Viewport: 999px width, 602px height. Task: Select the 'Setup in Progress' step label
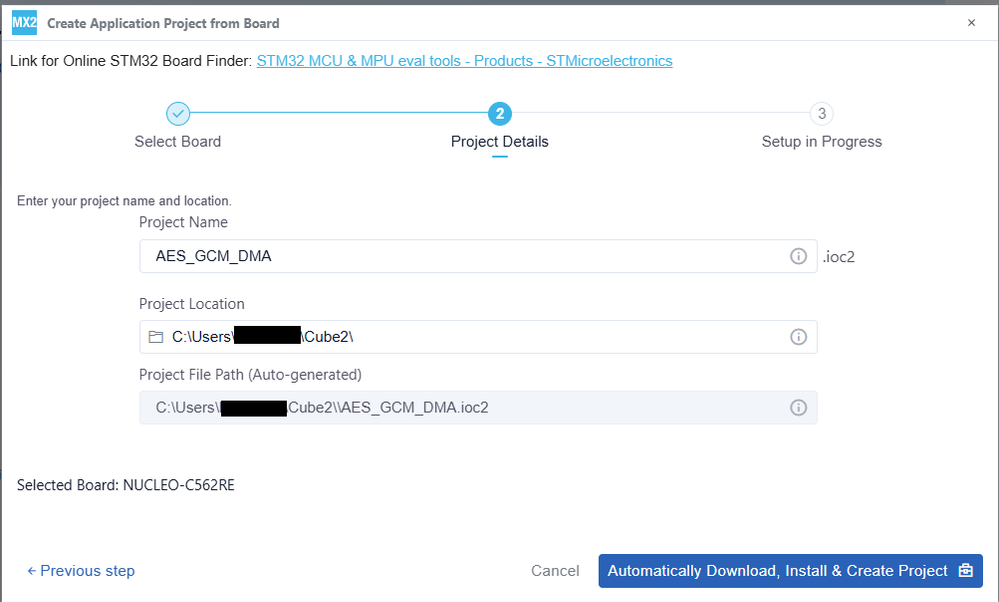pos(822,141)
